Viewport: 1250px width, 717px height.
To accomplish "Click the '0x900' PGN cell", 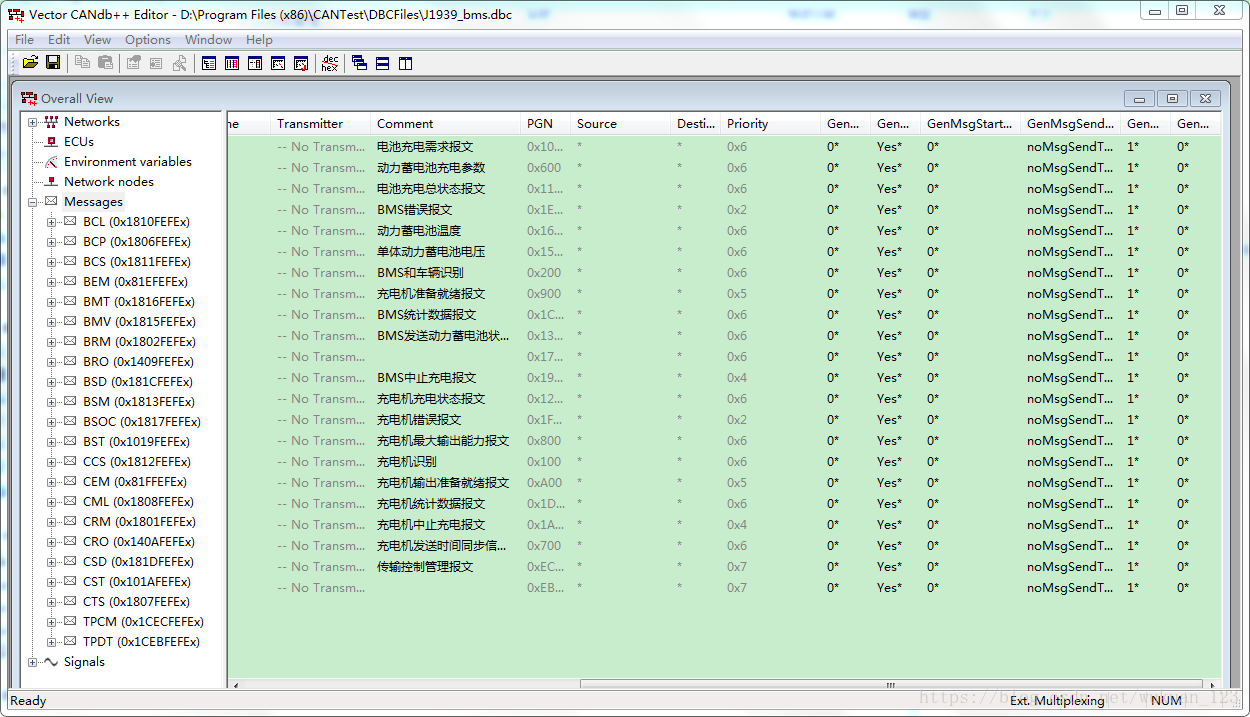I will pyautogui.click(x=544, y=294).
